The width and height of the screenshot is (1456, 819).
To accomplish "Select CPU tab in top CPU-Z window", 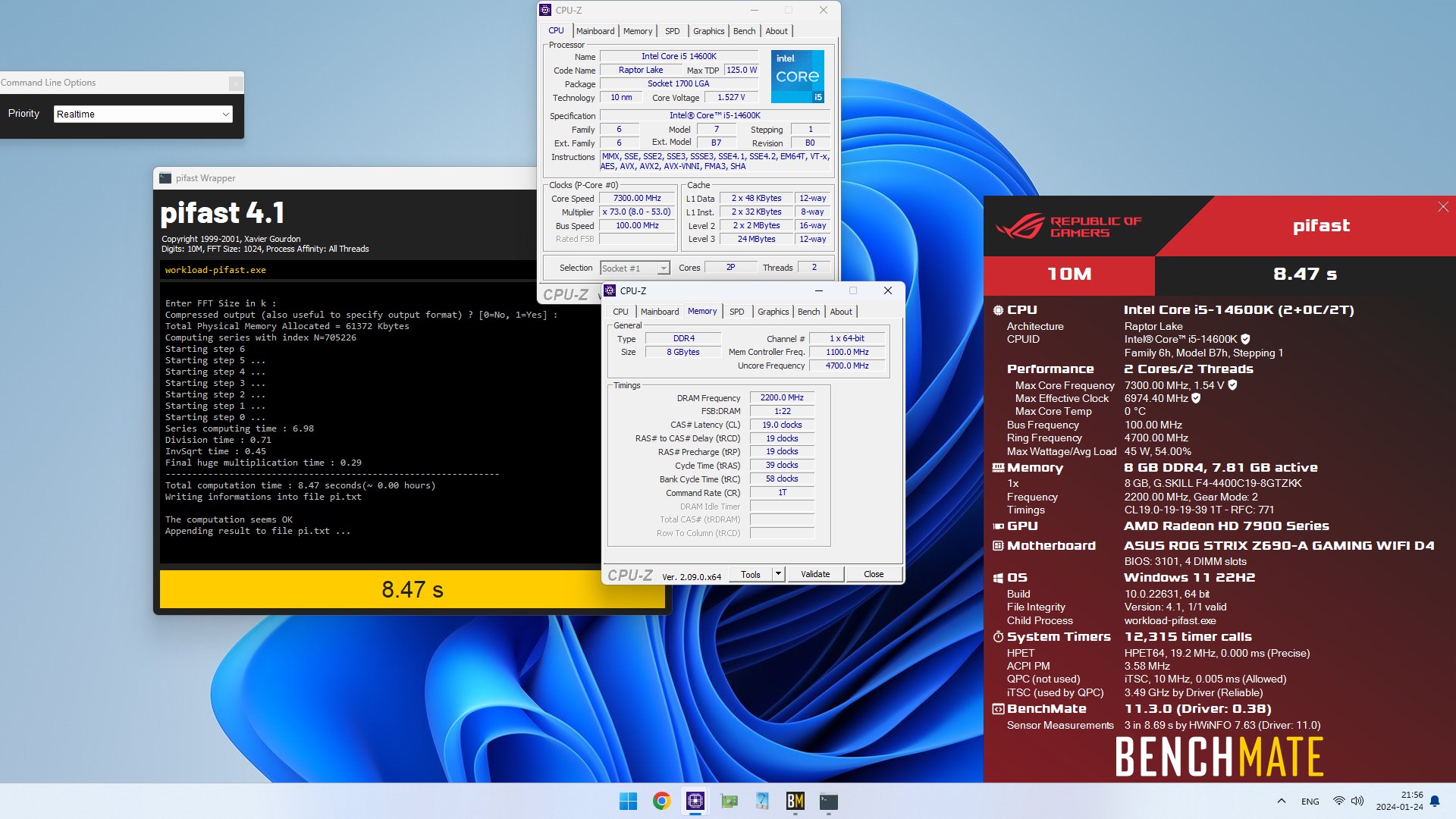I will coord(556,31).
